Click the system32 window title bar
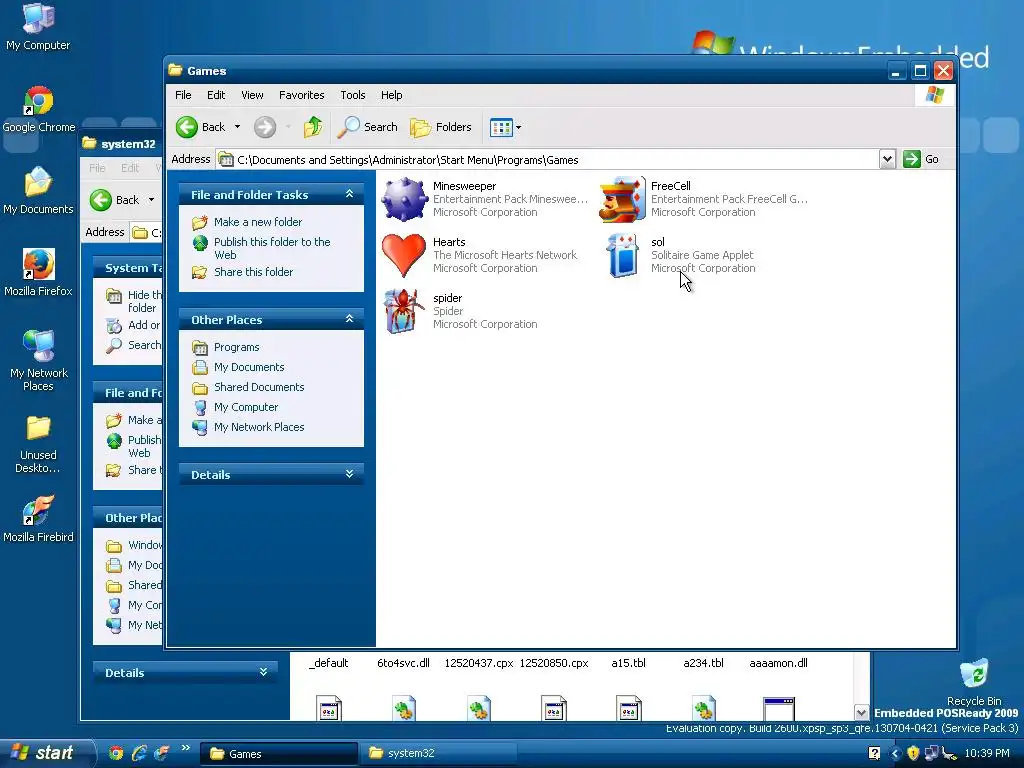The height and width of the screenshot is (768, 1024). point(121,144)
